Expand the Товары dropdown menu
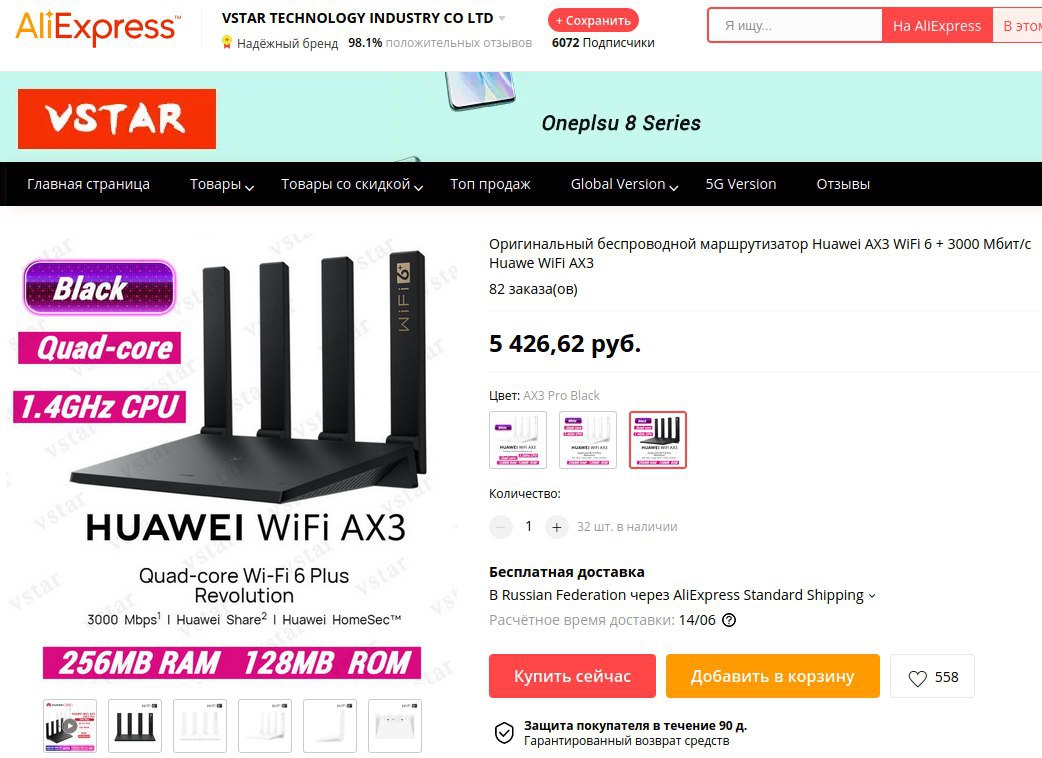This screenshot has height=758, width=1042. [221, 185]
